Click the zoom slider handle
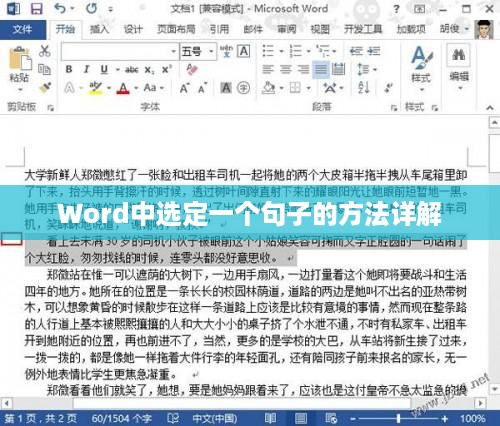The image size is (500, 426). [398, 418]
